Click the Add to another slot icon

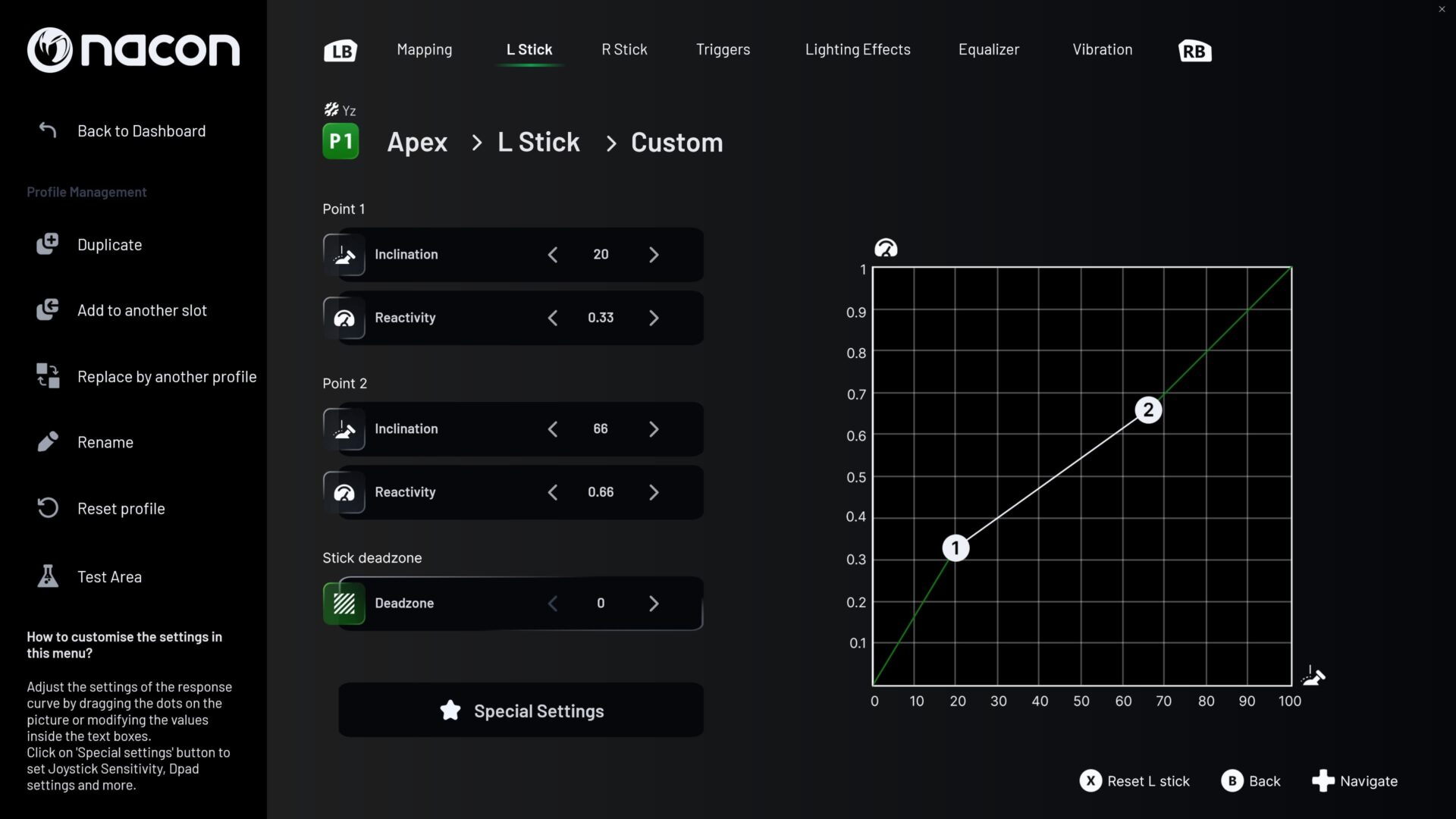(x=47, y=310)
